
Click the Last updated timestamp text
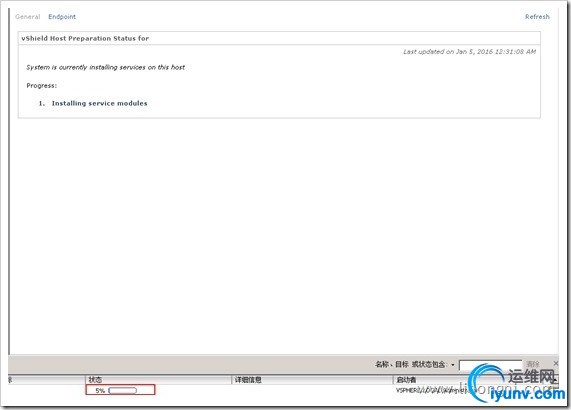469,52
